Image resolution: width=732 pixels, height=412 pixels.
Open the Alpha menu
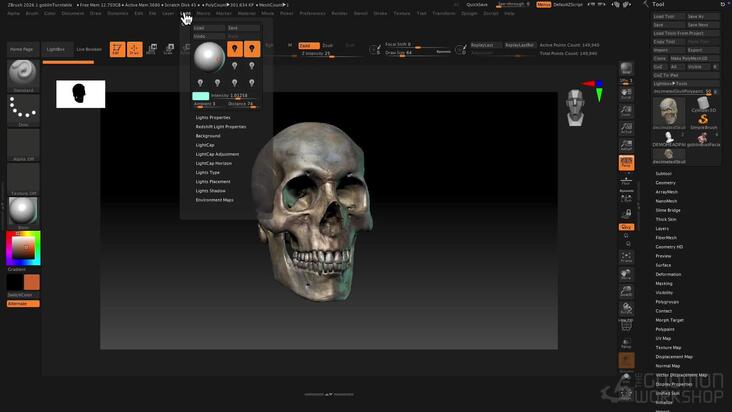(x=14, y=14)
